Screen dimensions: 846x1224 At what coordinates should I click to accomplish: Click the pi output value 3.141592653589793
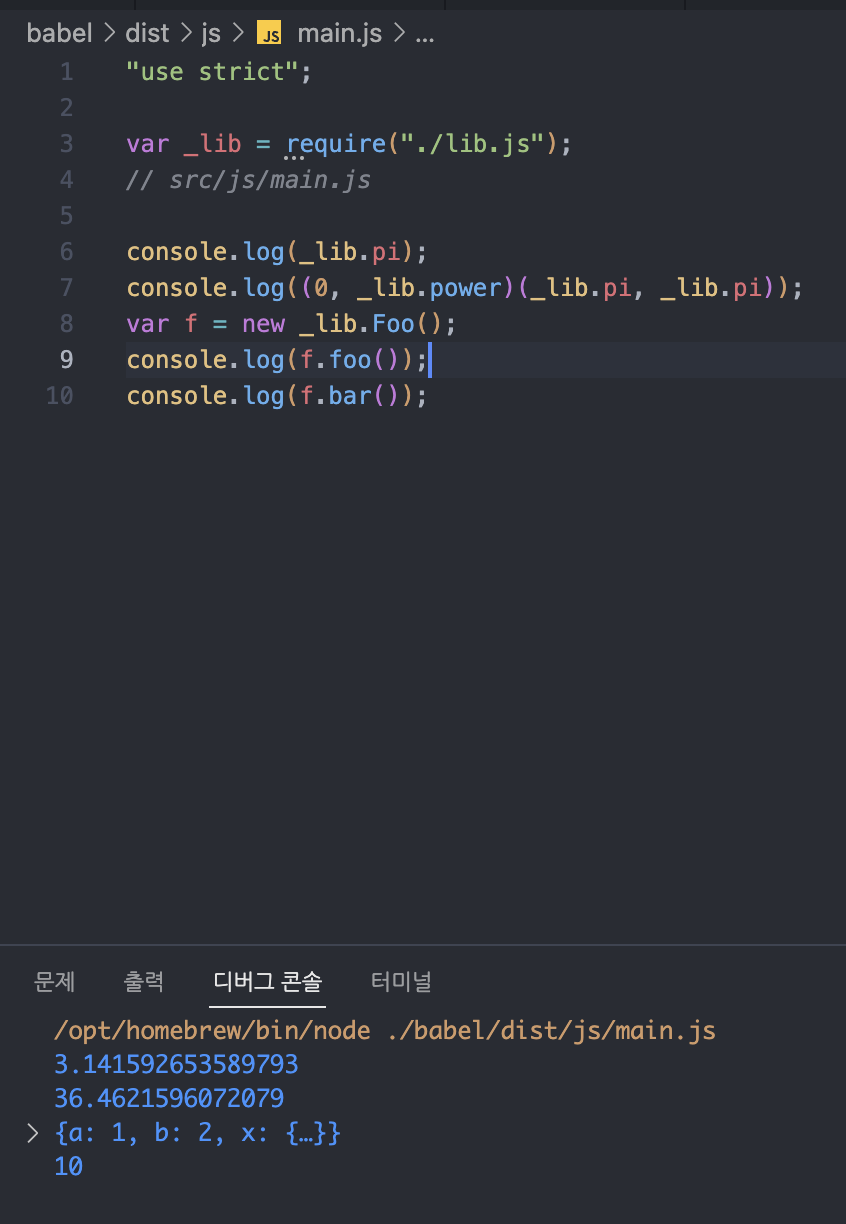click(x=176, y=1064)
